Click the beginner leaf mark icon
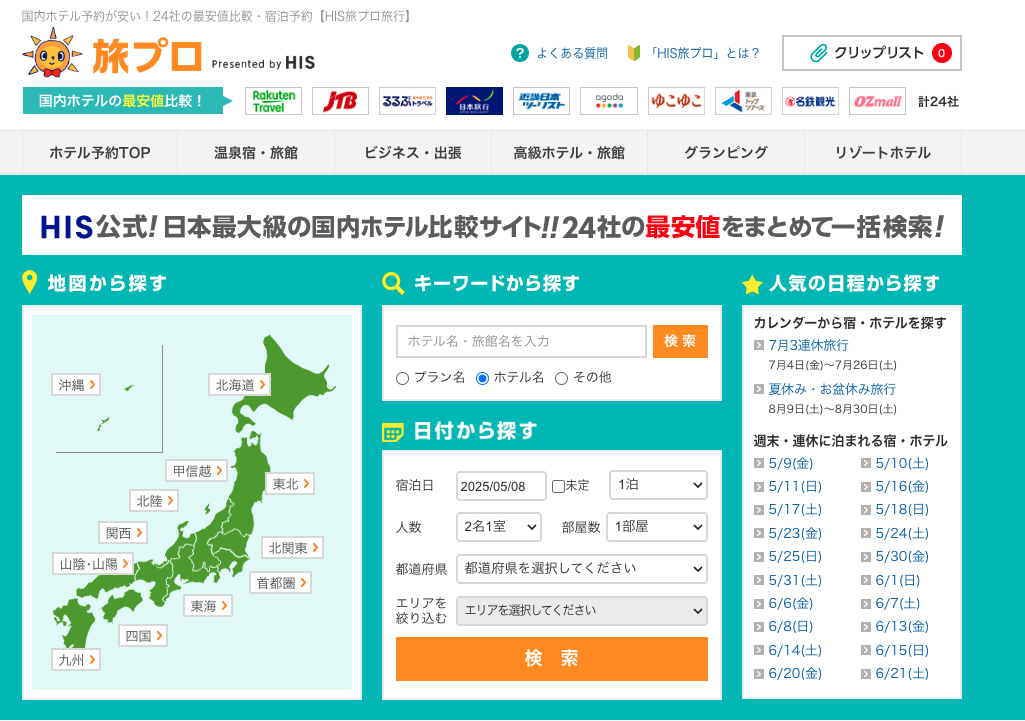This screenshot has height=721, width=1025. click(x=633, y=53)
